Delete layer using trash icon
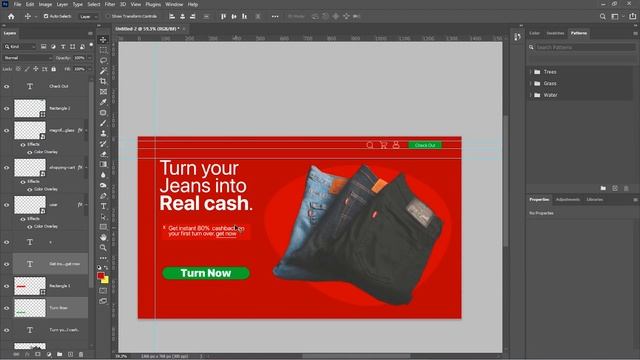This screenshot has height=360, width=640. (81, 354)
